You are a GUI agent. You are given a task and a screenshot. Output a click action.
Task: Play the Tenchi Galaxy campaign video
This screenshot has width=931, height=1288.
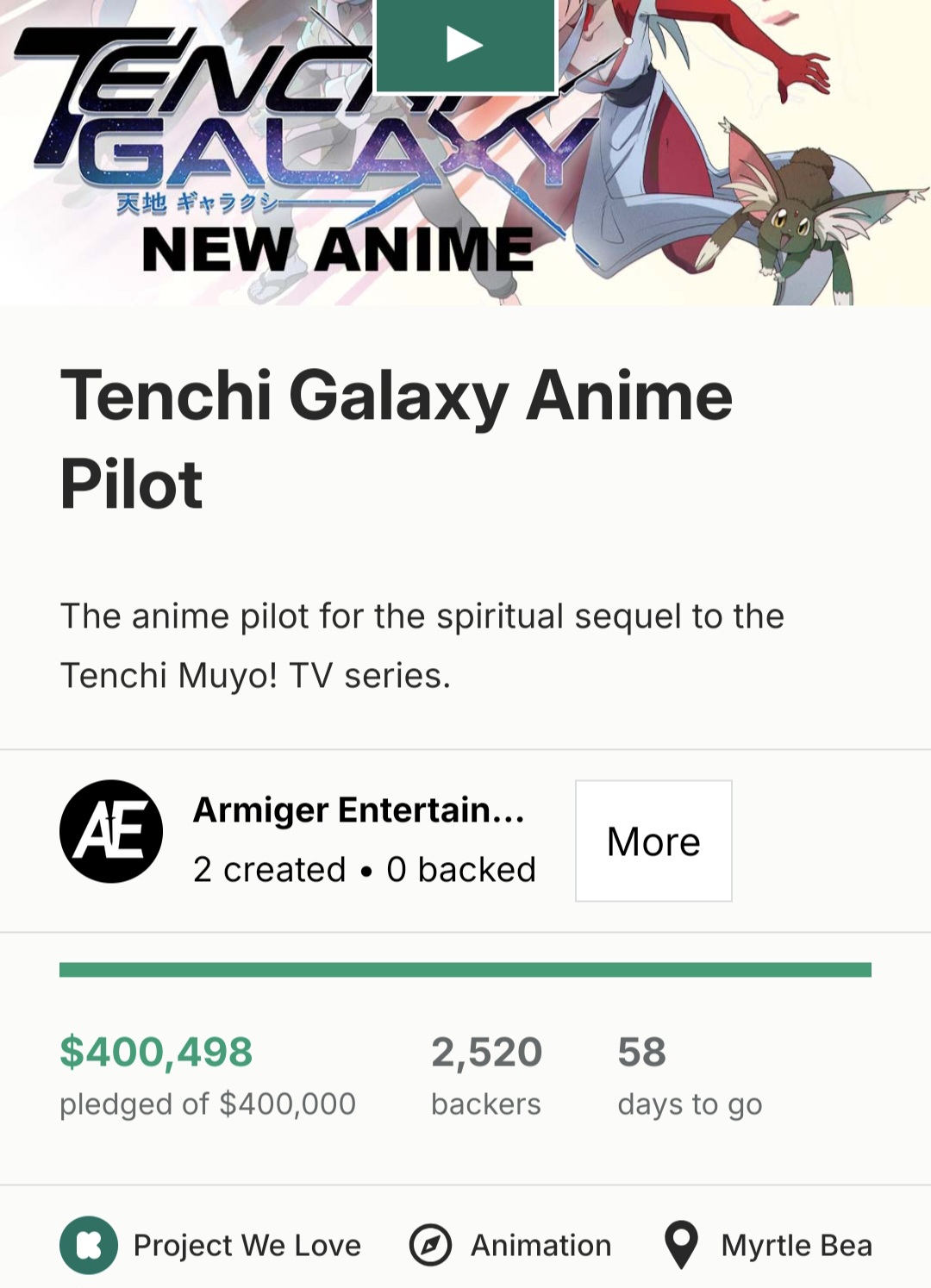[x=465, y=45]
